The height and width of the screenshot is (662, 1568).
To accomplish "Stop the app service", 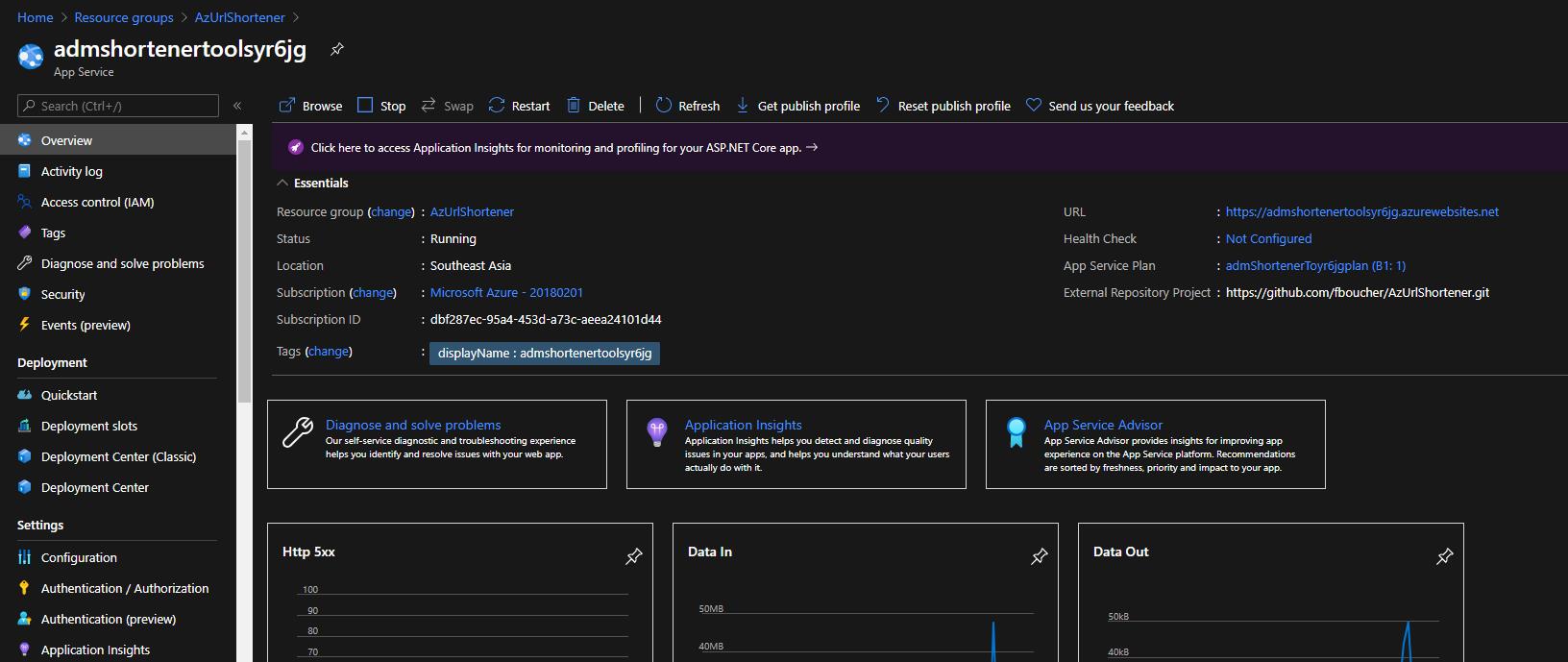I will point(381,106).
